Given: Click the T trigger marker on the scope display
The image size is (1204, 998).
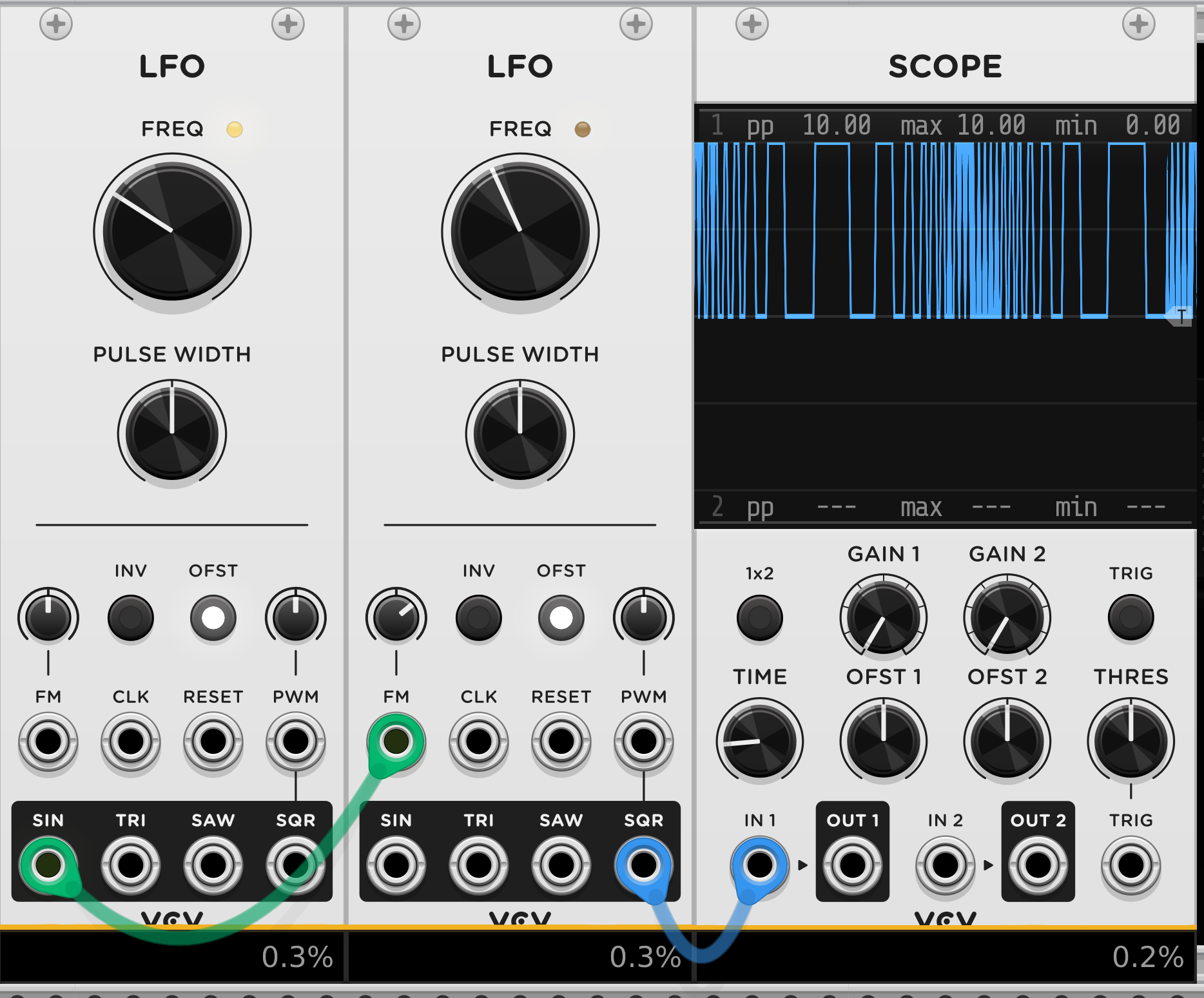Looking at the screenshot, I should coord(1181,316).
